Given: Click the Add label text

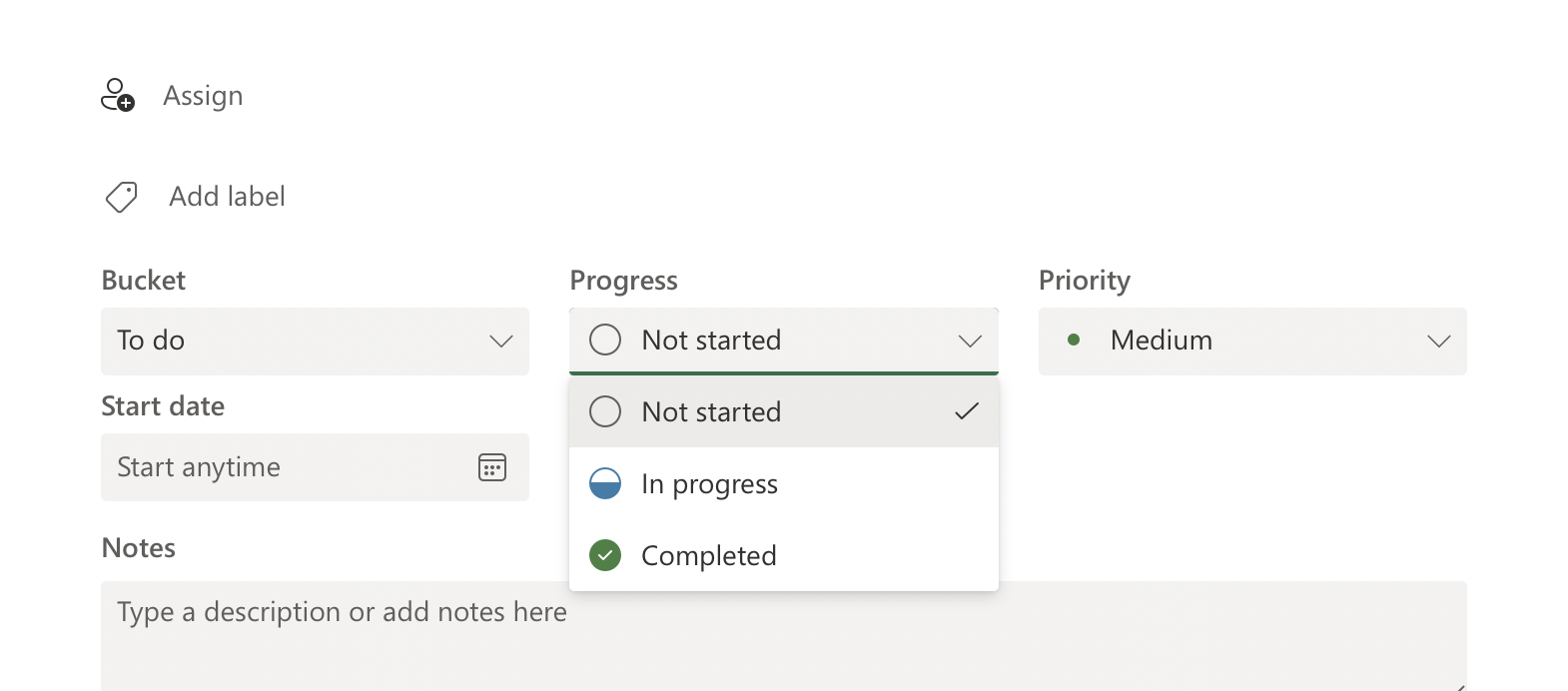Looking at the screenshot, I should 227,197.
